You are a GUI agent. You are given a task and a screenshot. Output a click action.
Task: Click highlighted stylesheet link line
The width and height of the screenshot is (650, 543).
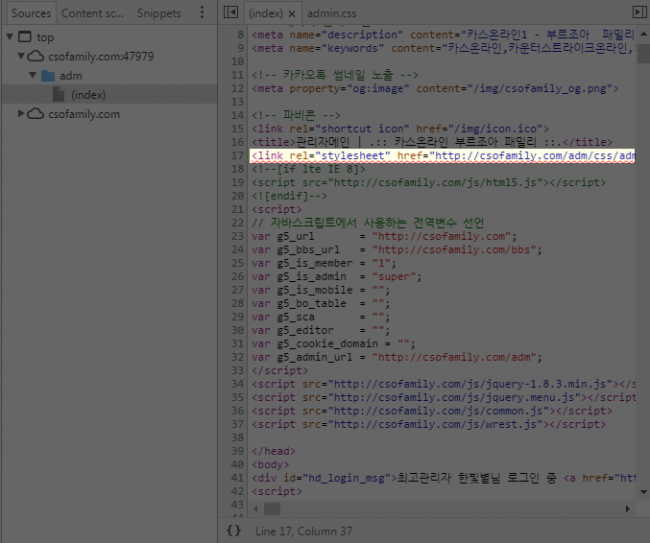[x=442, y=156]
